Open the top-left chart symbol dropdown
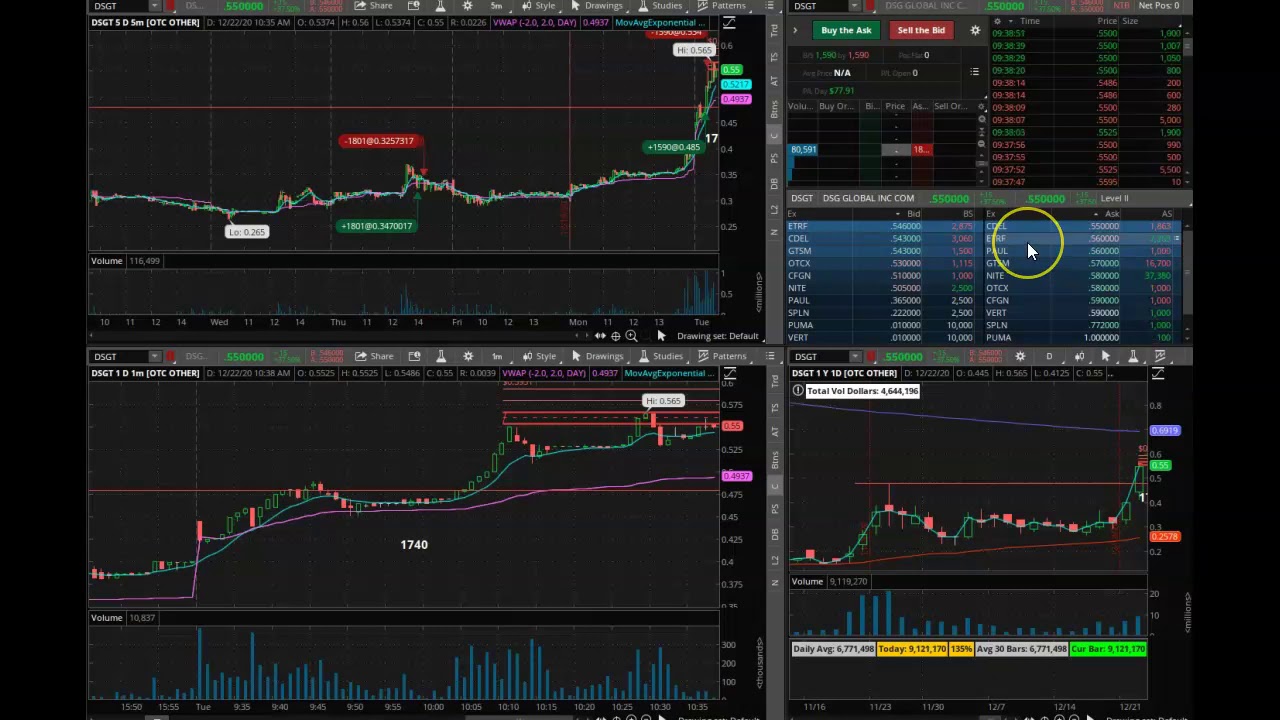Screen dimensions: 1280x720 [x=153, y=6]
